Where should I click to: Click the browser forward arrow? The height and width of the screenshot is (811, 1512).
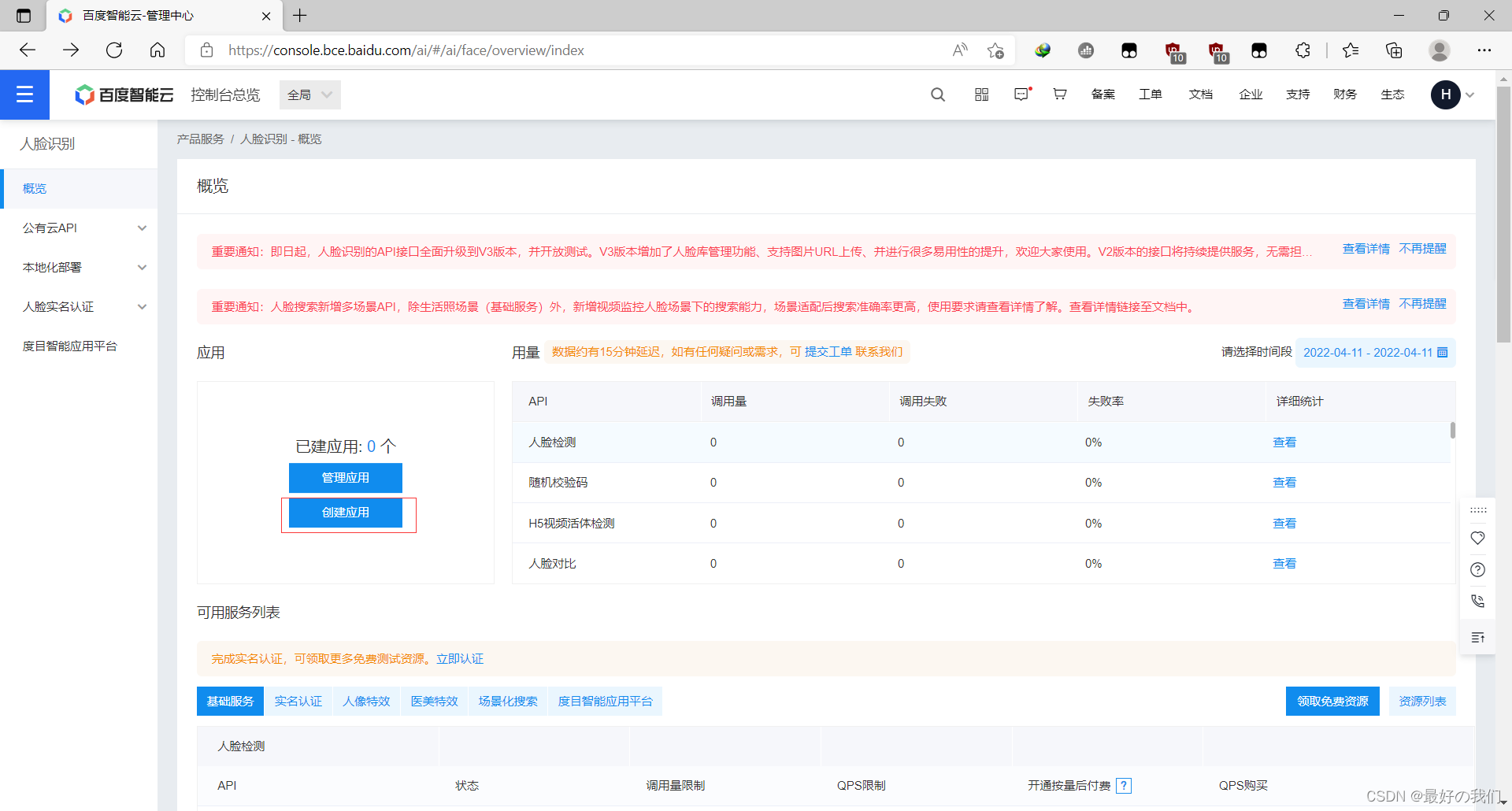click(71, 50)
